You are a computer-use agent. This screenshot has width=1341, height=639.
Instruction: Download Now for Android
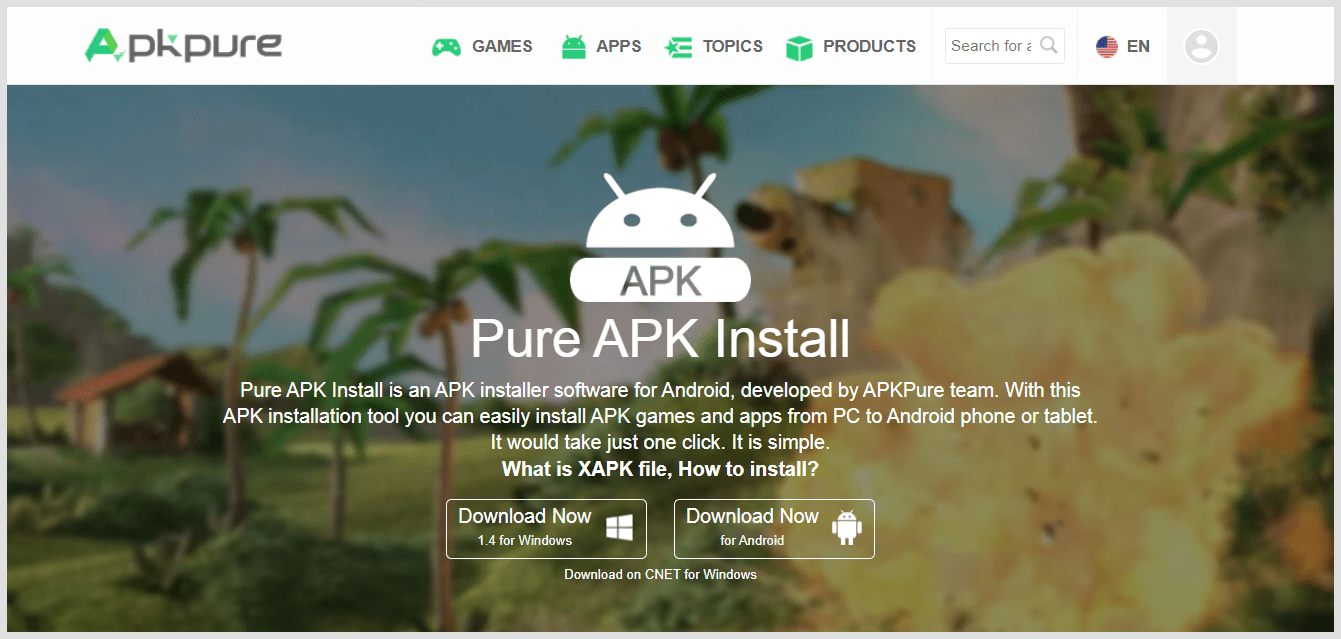click(774, 528)
